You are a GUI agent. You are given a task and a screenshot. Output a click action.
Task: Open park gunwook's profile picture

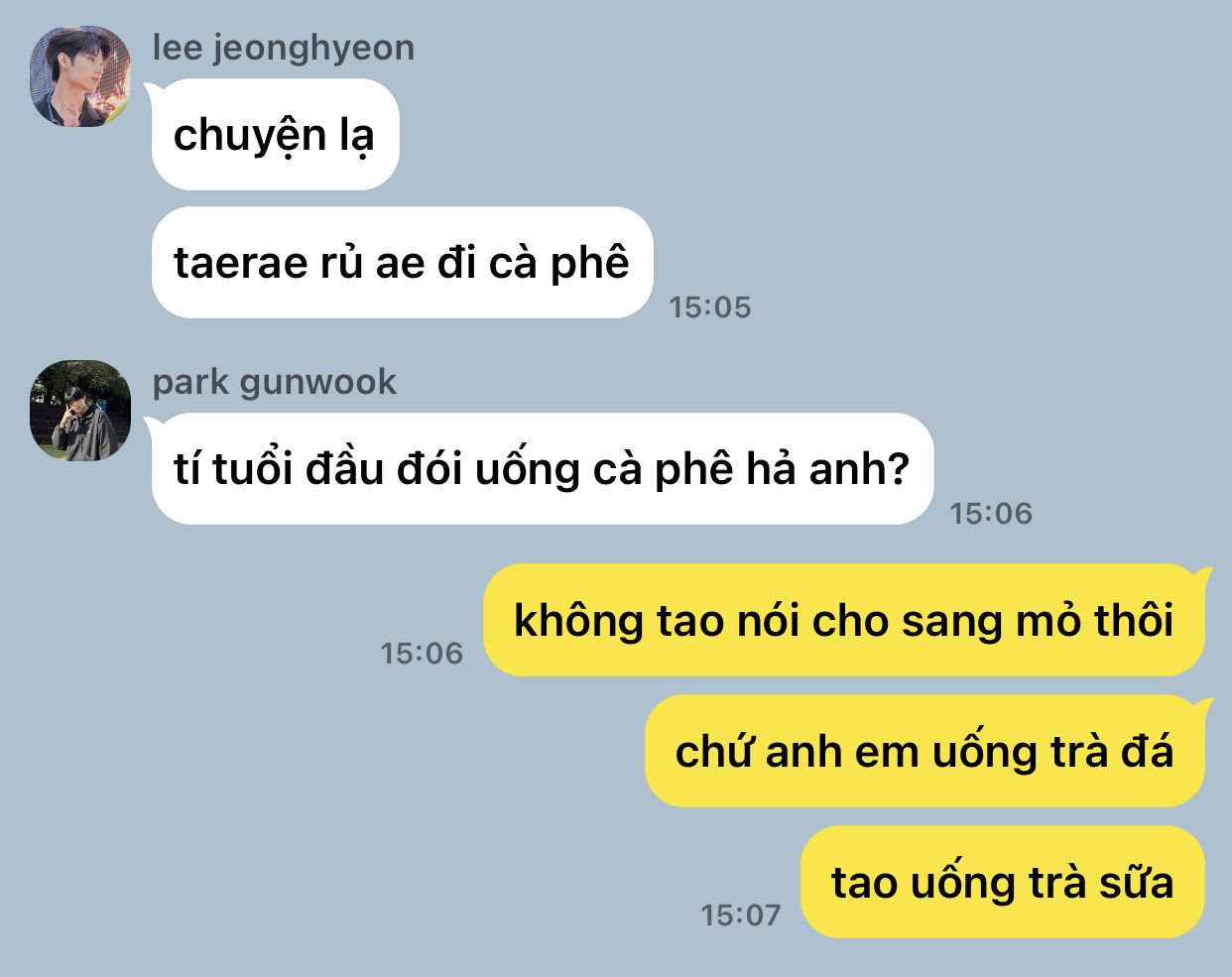click(80, 411)
